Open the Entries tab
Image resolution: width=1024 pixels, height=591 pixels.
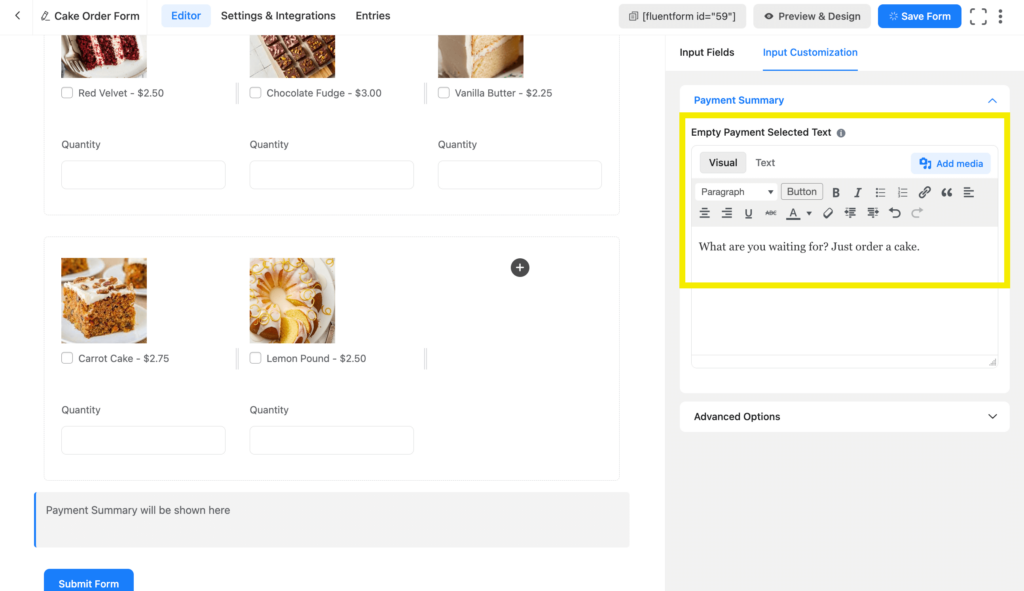[373, 16]
